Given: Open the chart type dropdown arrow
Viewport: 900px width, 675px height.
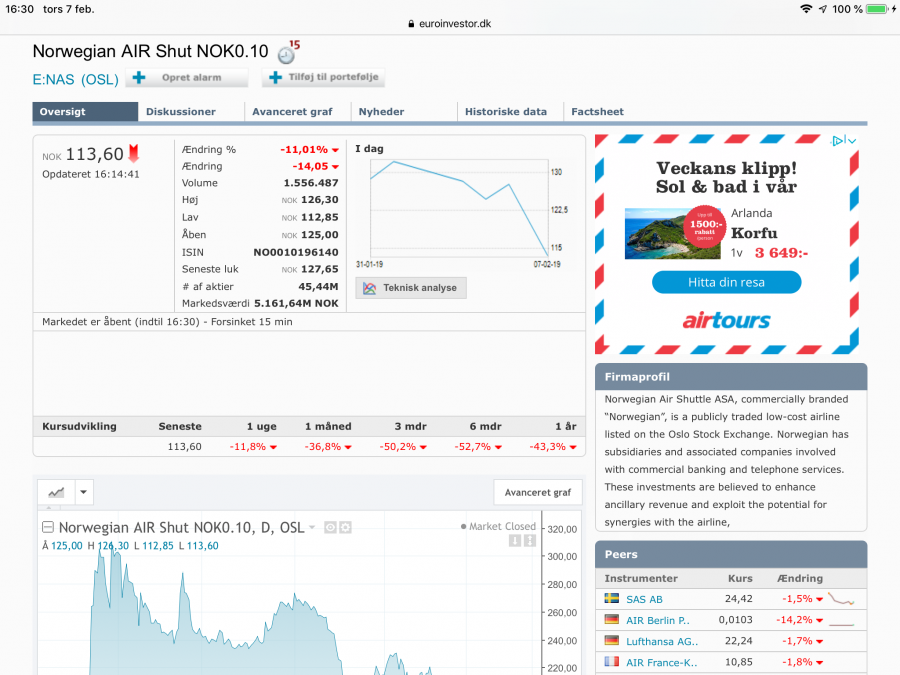Looking at the screenshot, I should [x=84, y=492].
